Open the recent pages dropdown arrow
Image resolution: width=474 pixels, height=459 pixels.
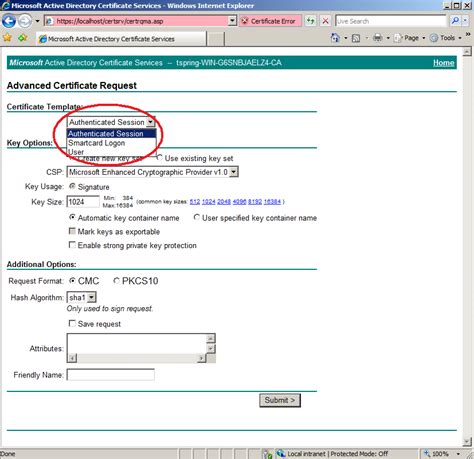37,21
